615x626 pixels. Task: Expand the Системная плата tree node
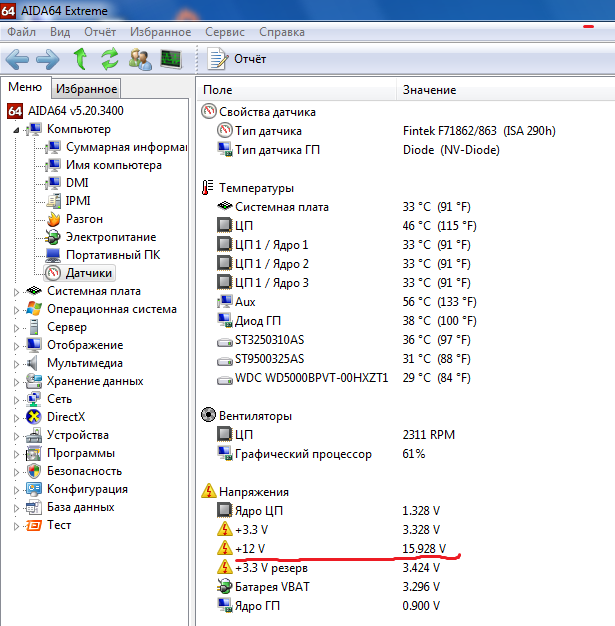pos(16,292)
